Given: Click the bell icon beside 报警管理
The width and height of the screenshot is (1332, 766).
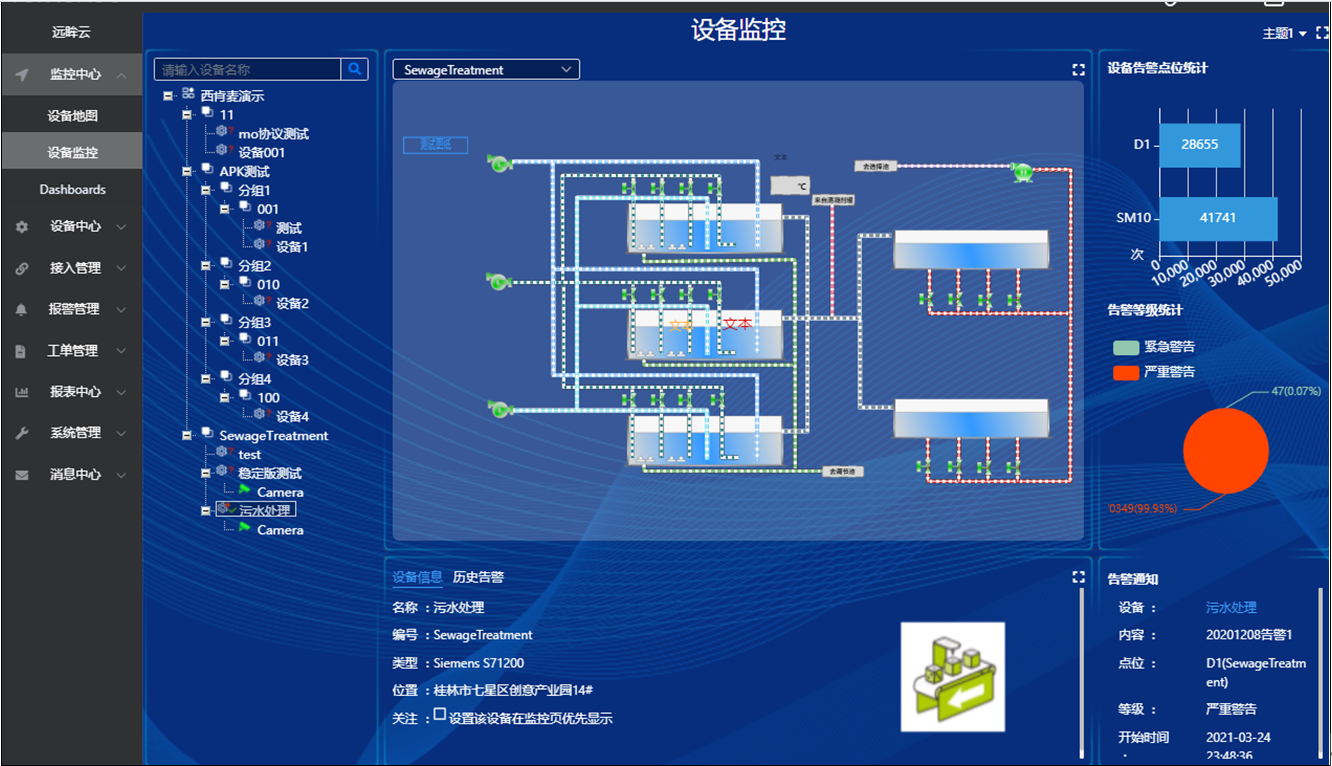Looking at the screenshot, I should pos(21,310).
